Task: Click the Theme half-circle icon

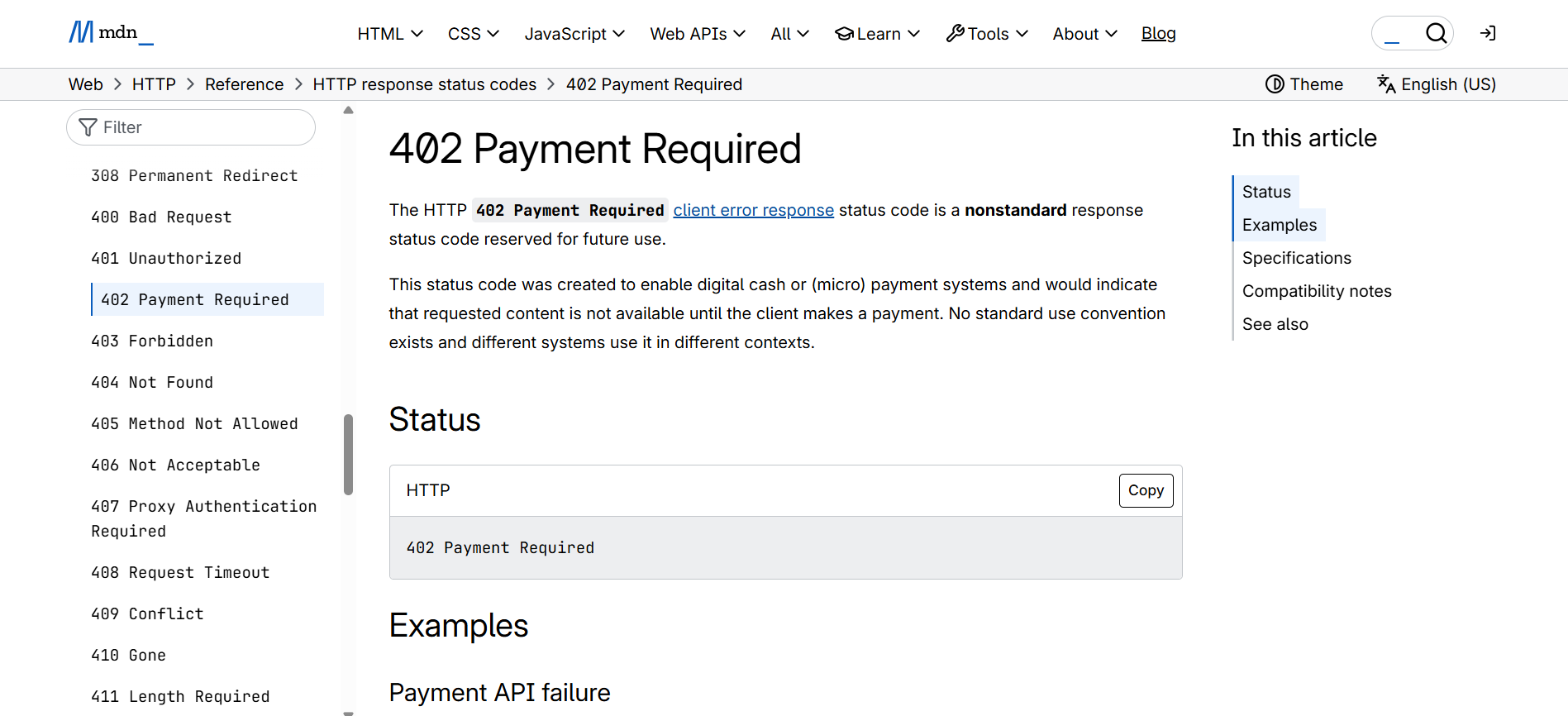Action: pos(1275,84)
